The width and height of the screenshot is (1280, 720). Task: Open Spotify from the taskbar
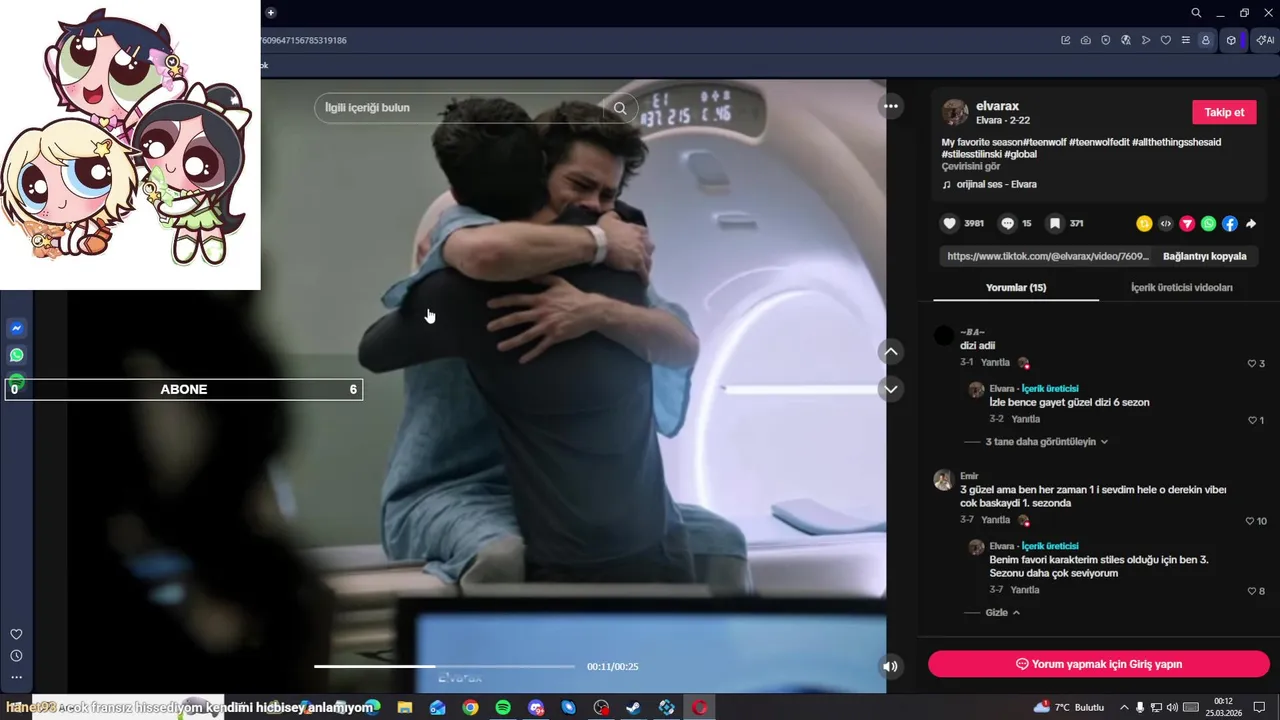(503, 708)
